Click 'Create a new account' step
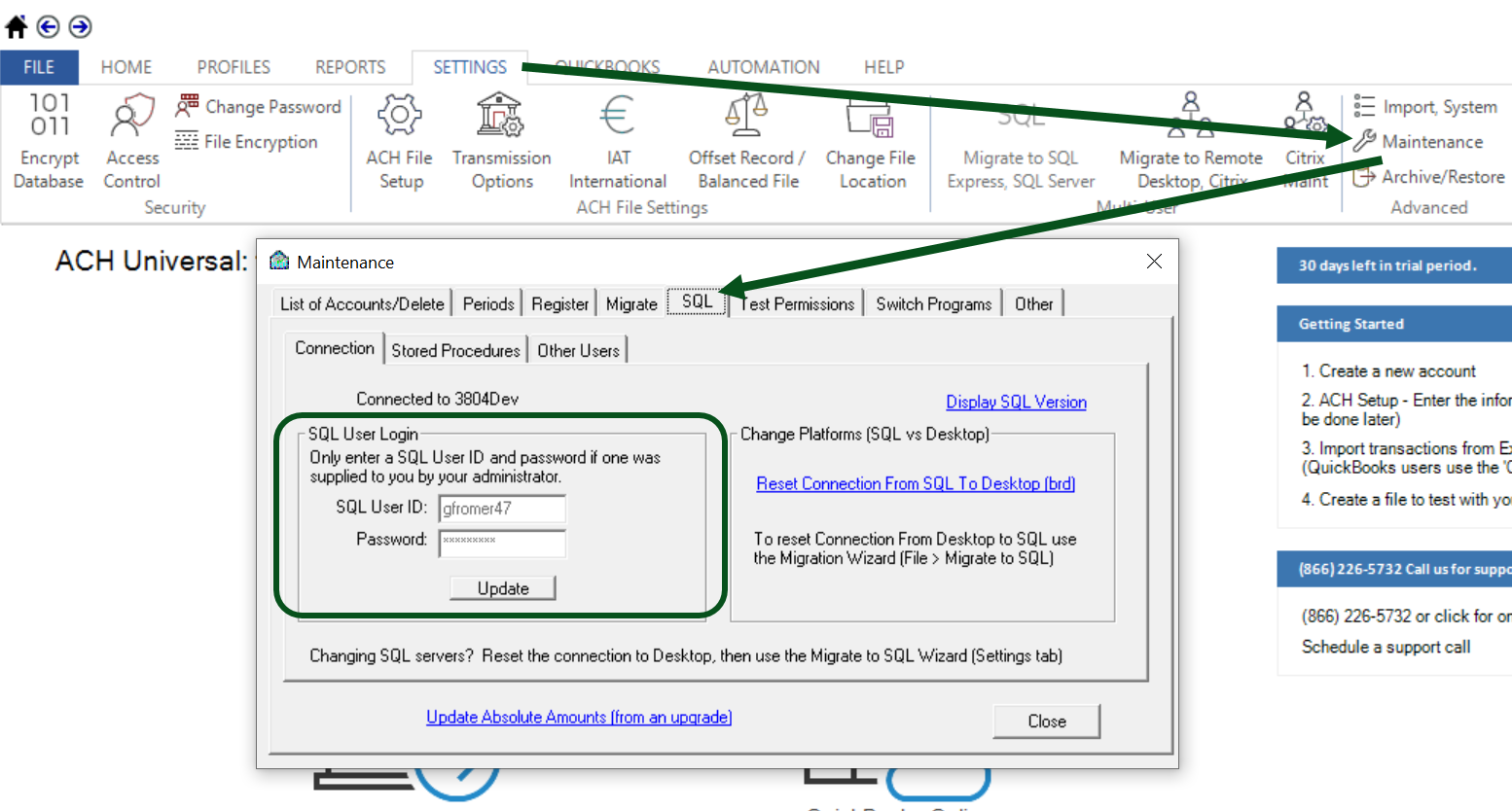Image resolution: width=1512 pixels, height=811 pixels. [x=1388, y=370]
